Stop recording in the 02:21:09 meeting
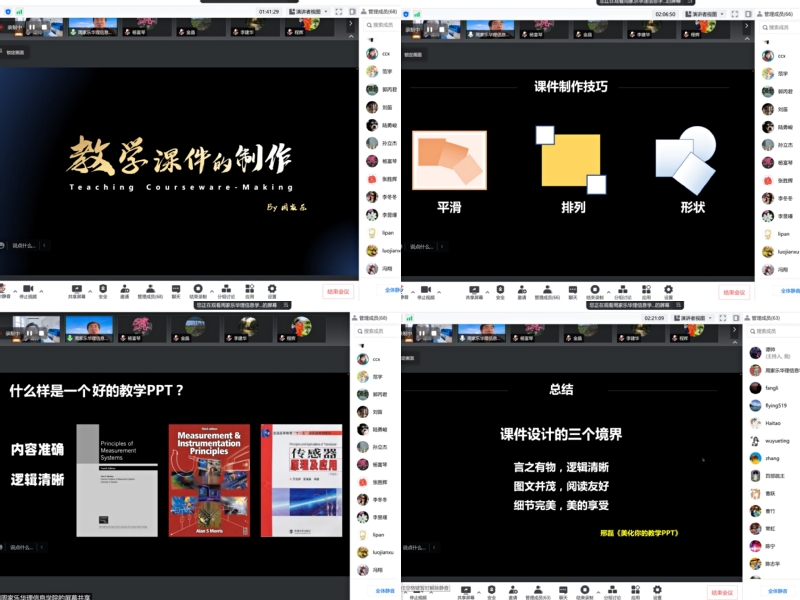 click(434, 333)
